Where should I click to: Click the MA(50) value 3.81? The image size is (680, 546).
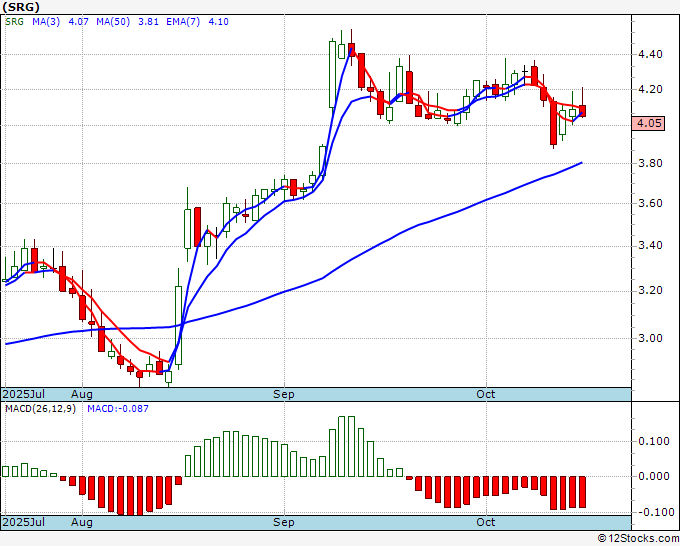(x=148, y=22)
